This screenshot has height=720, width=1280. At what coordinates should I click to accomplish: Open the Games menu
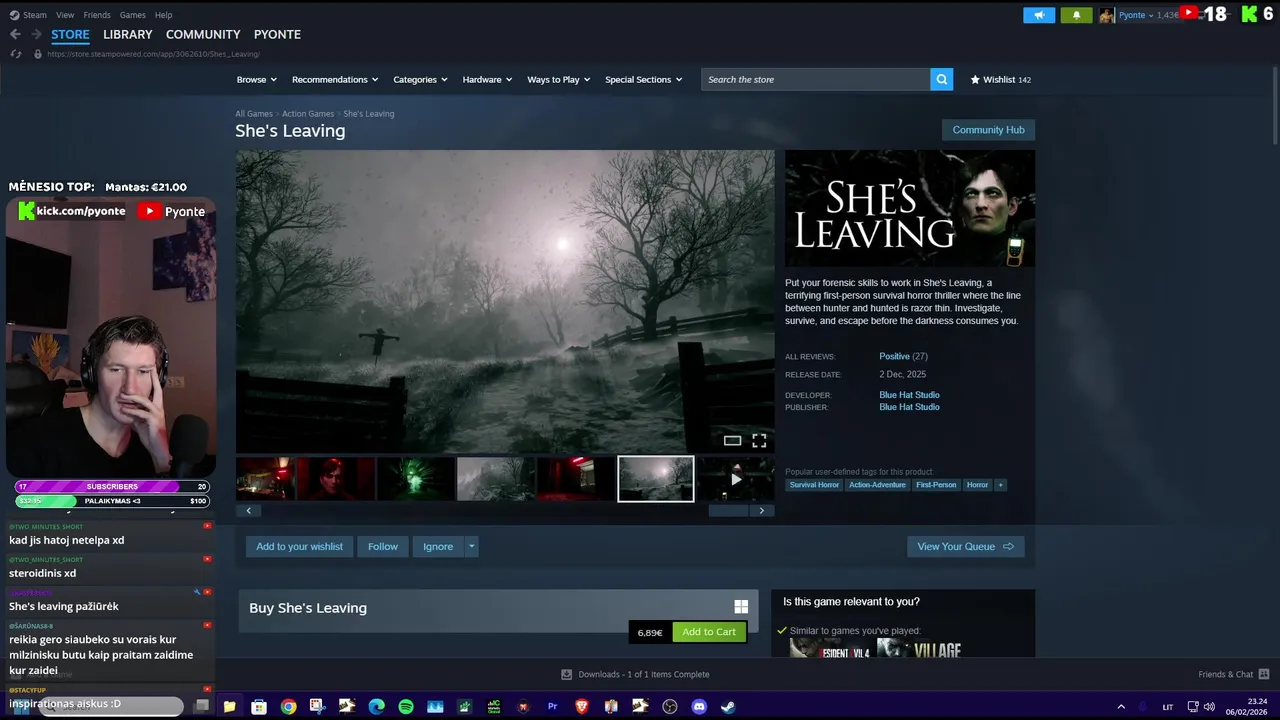(132, 15)
